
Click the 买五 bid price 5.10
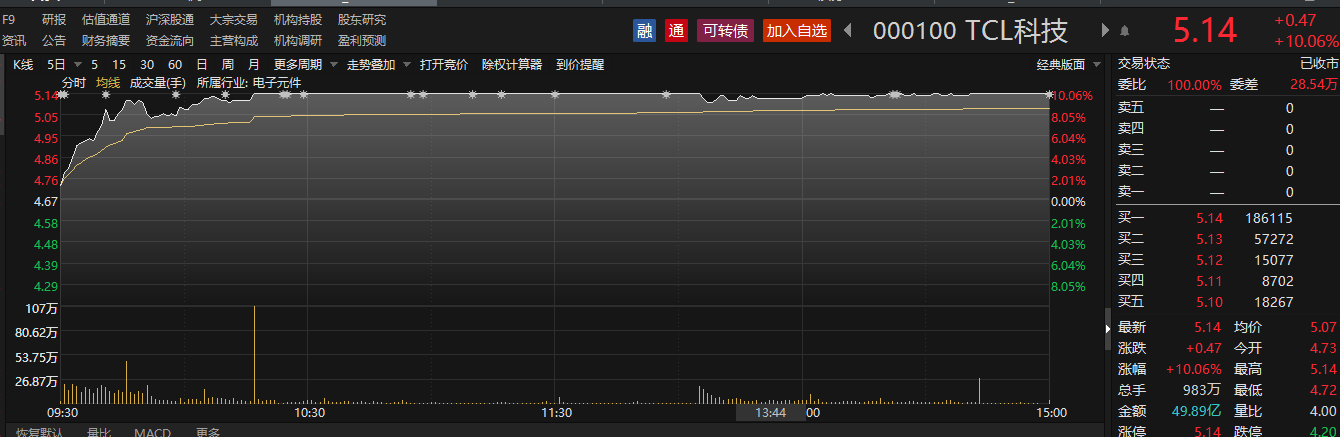[x=1210, y=302]
